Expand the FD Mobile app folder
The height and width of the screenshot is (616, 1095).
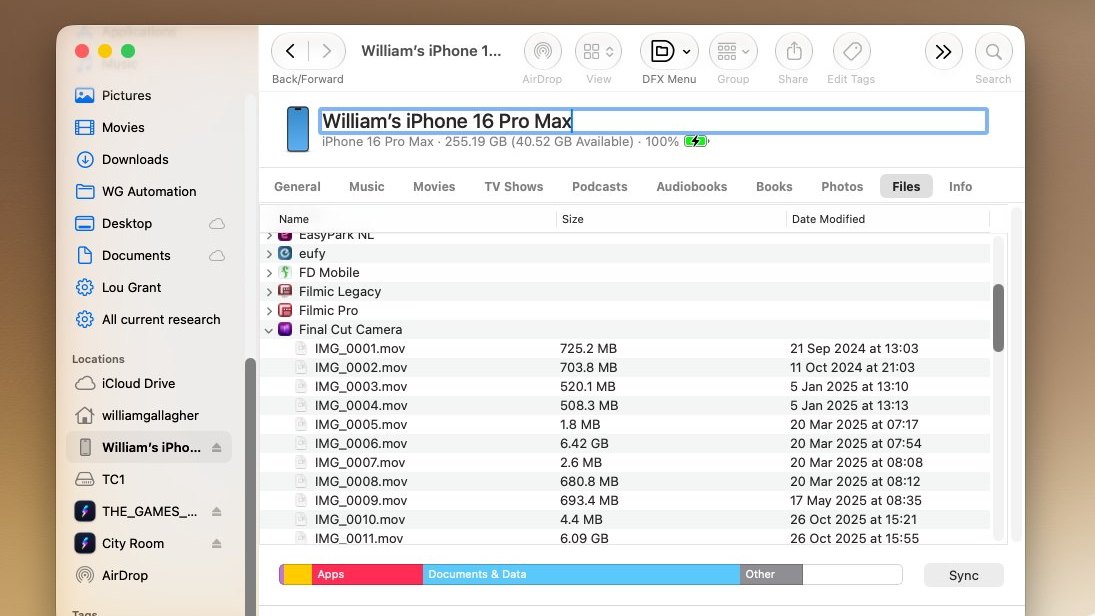(269, 272)
